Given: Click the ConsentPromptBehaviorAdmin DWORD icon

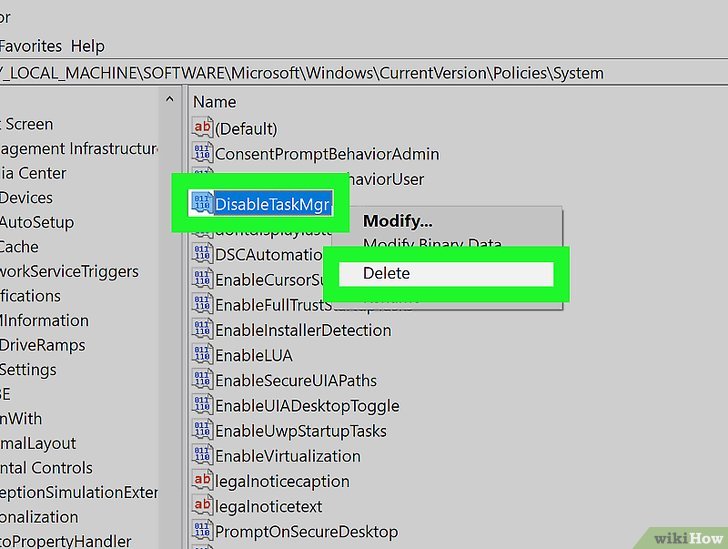Looking at the screenshot, I should click(202, 153).
